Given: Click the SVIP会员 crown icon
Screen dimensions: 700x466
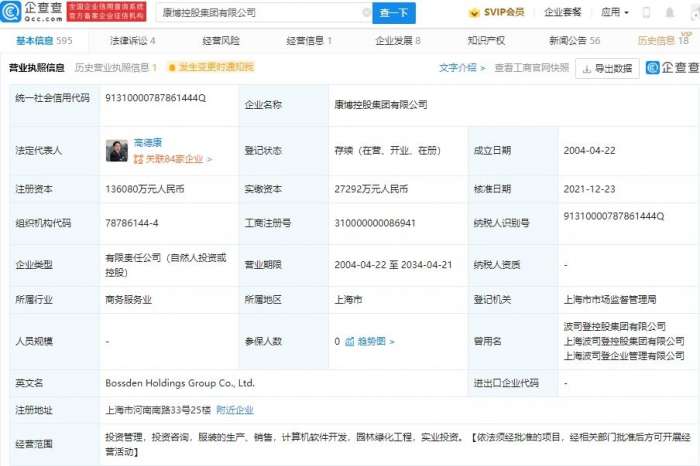Looking at the screenshot, I should 475,13.
